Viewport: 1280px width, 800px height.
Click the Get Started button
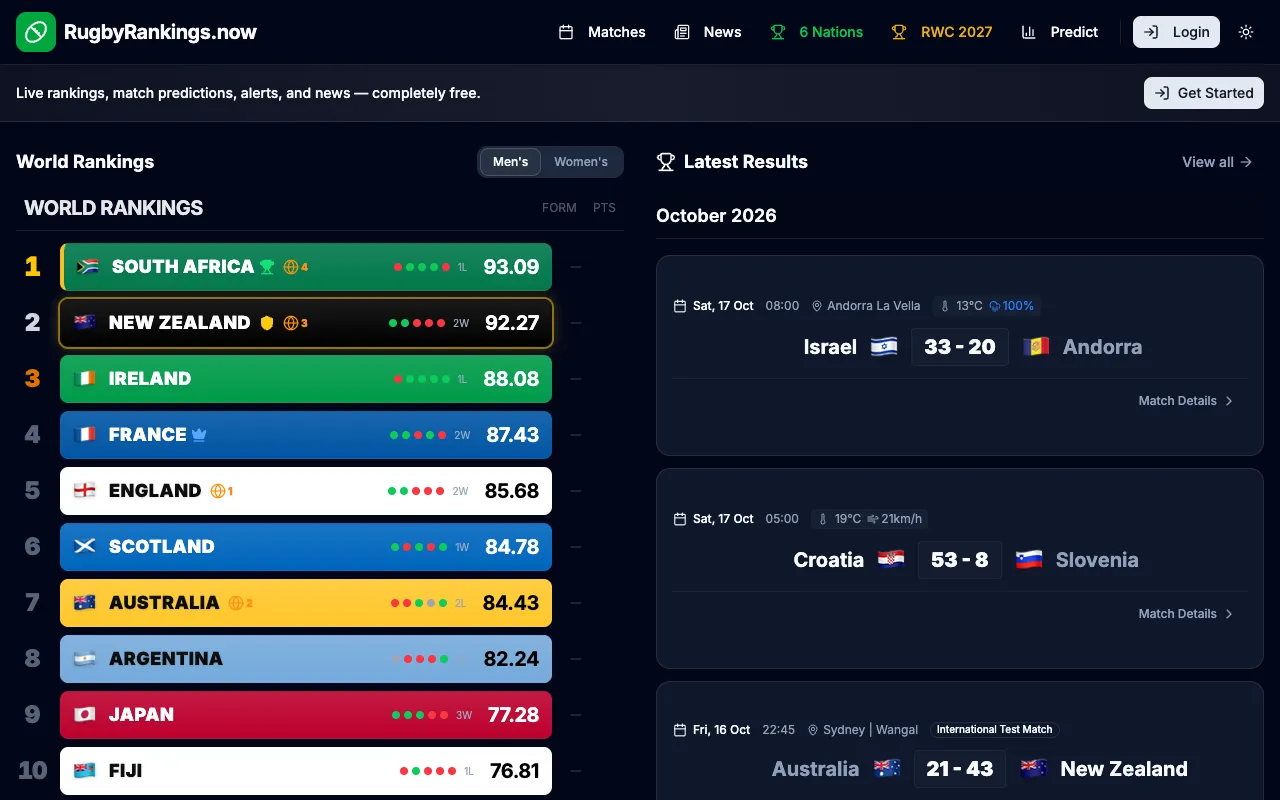point(1204,93)
